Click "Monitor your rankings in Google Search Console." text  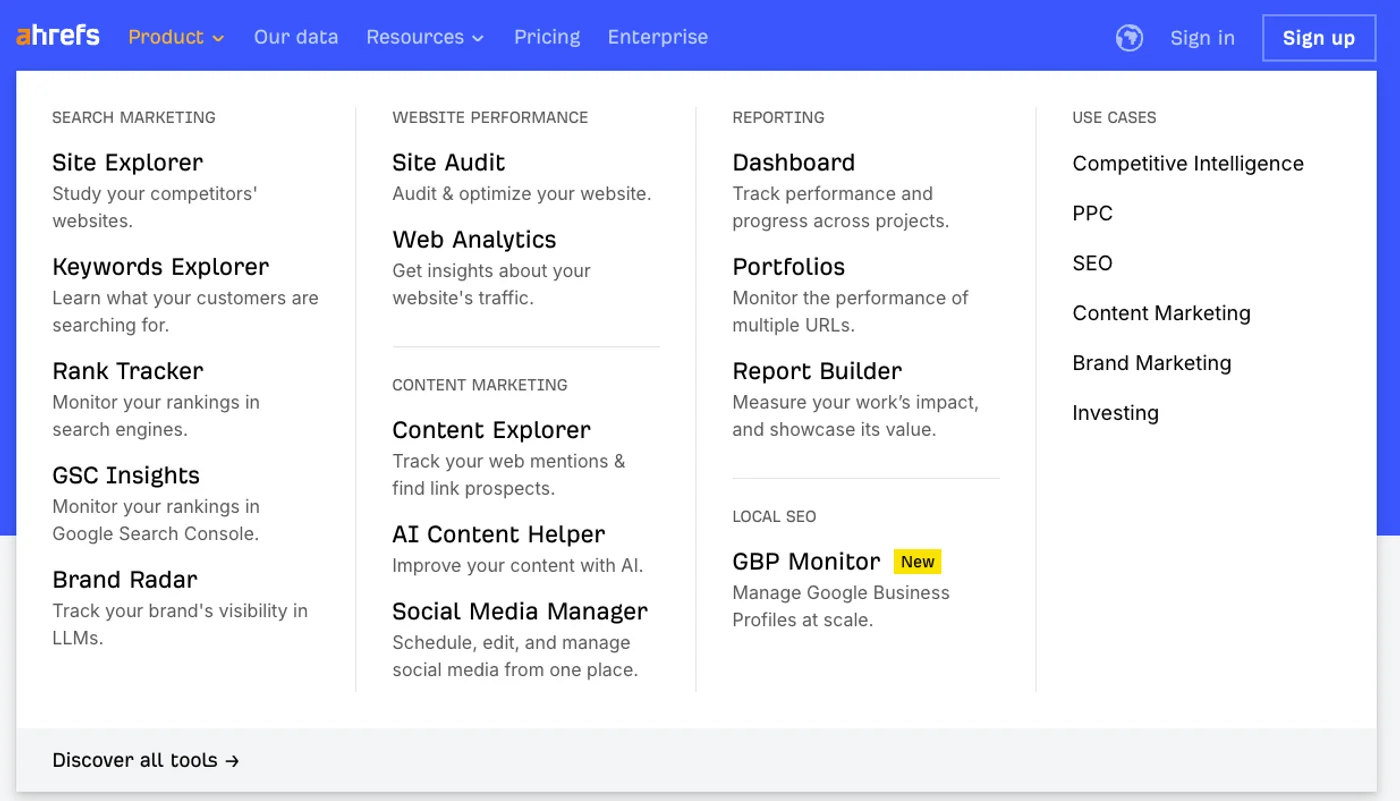[156, 520]
